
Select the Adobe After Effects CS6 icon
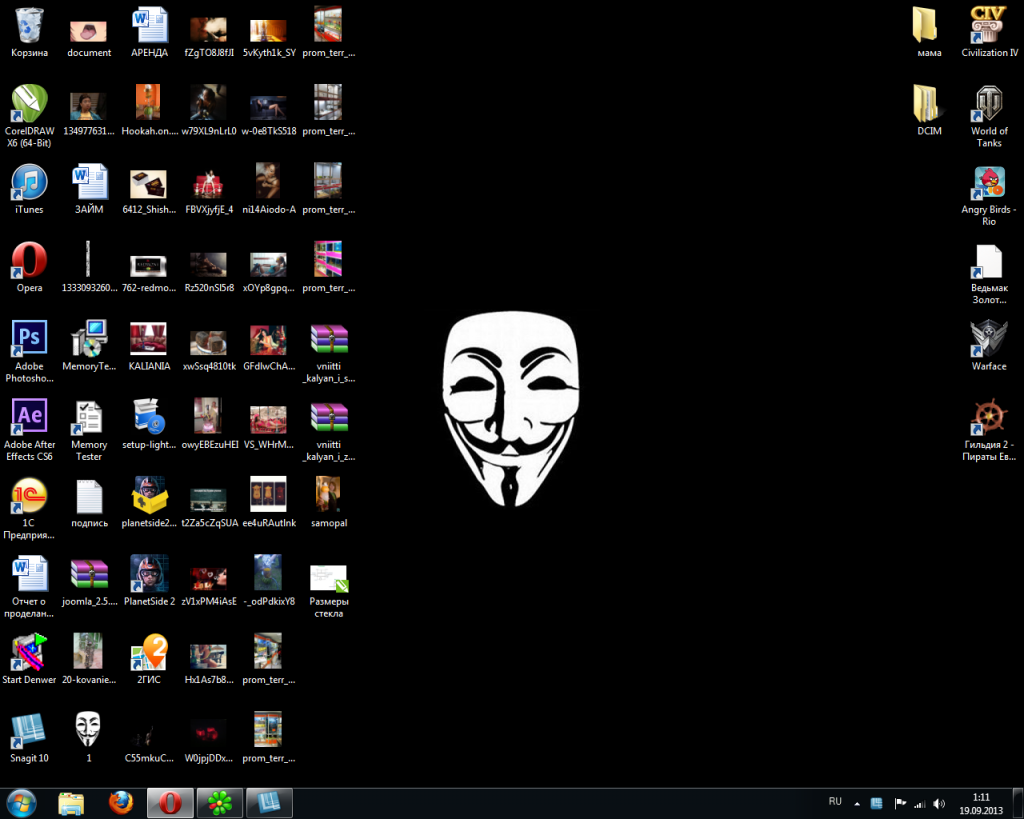(29, 417)
